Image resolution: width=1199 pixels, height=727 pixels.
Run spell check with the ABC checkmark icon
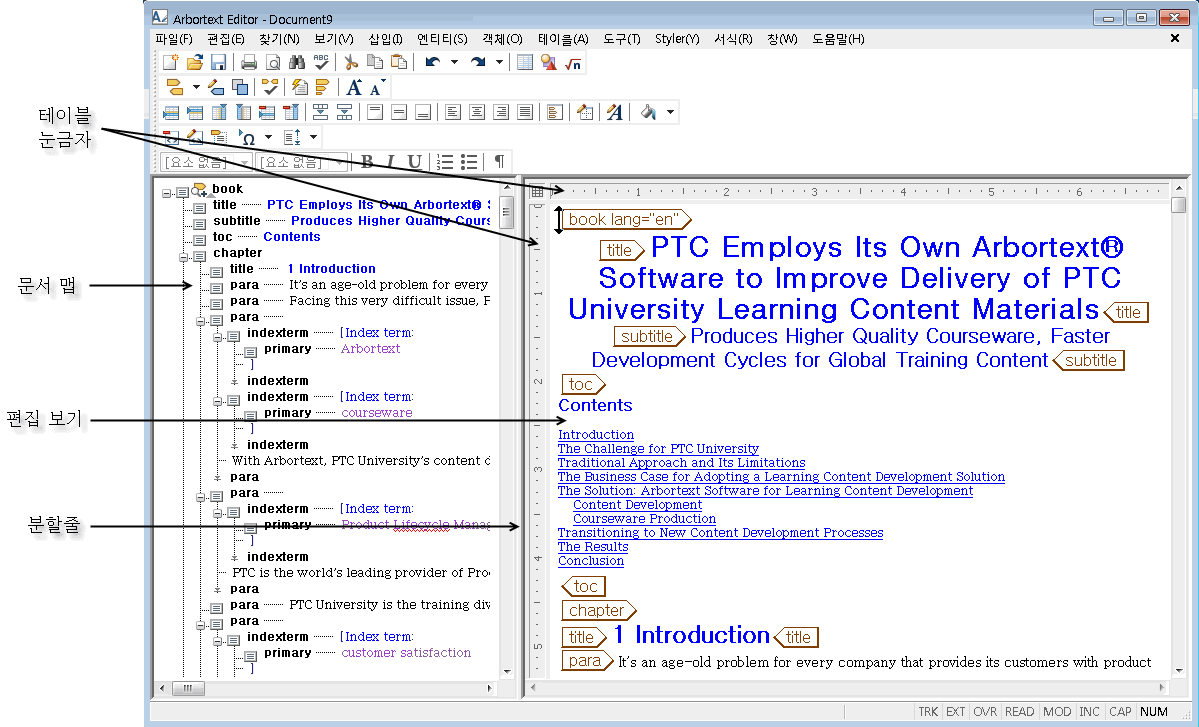click(321, 63)
